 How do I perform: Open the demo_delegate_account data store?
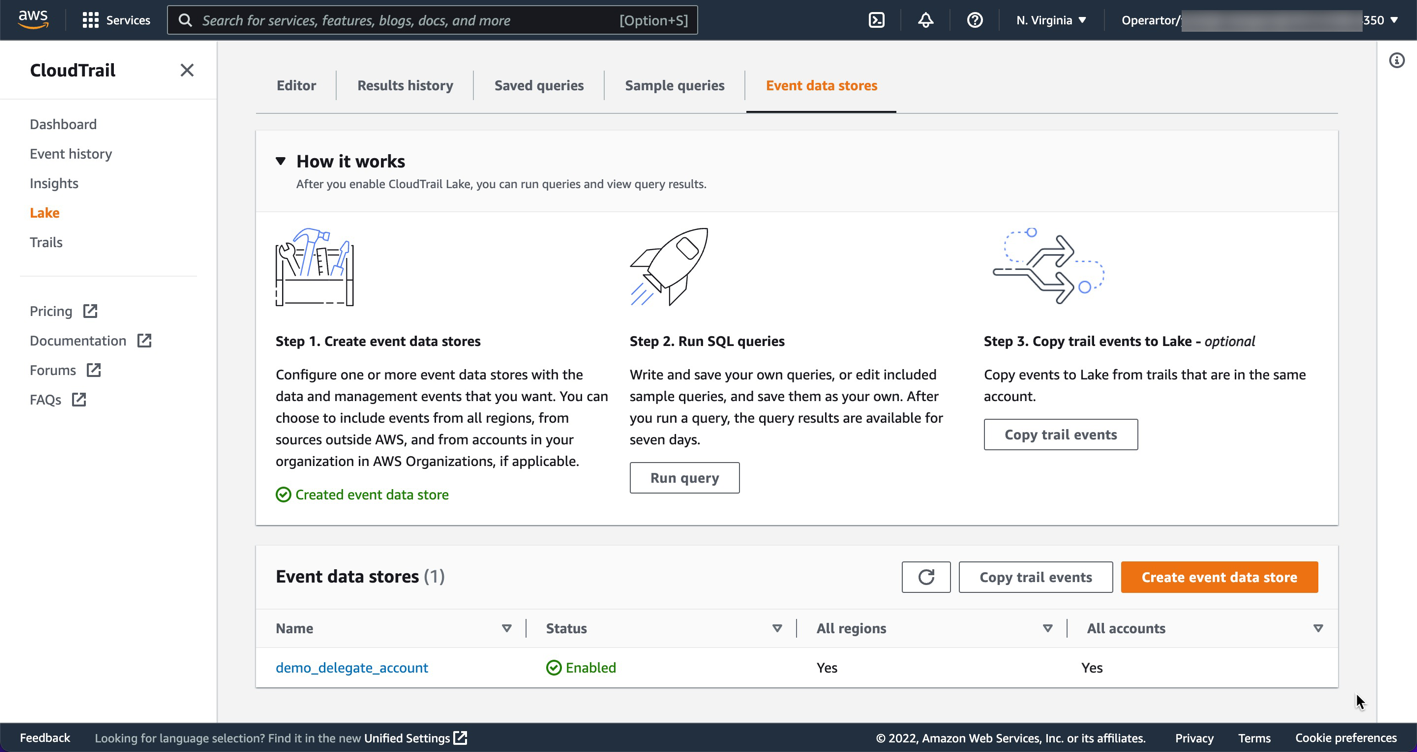click(352, 668)
